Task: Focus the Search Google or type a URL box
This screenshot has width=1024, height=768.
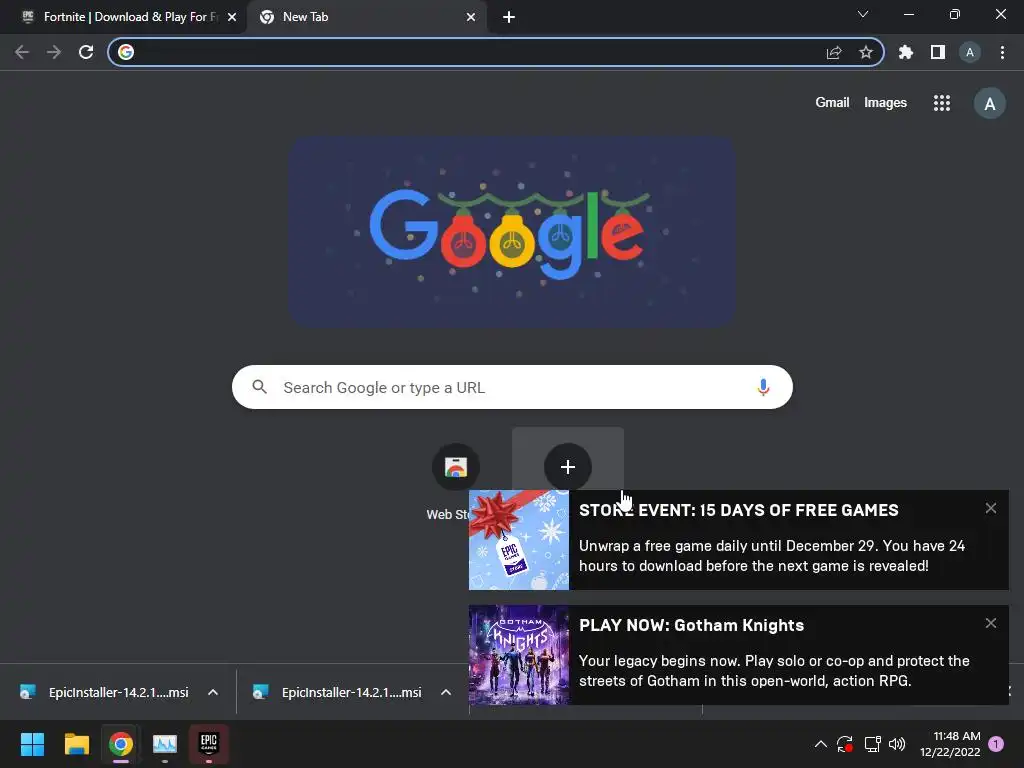Action: coord(512,387)
